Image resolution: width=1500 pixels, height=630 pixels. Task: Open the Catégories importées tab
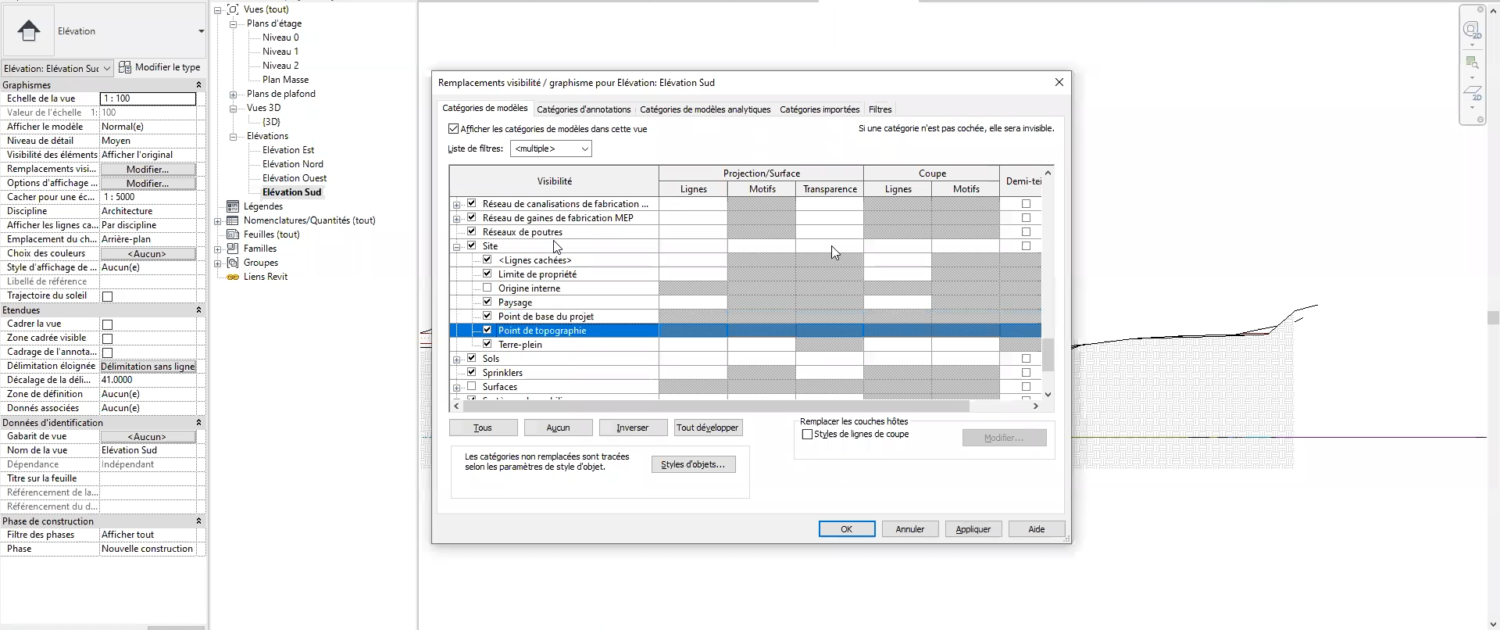(819, 109)
